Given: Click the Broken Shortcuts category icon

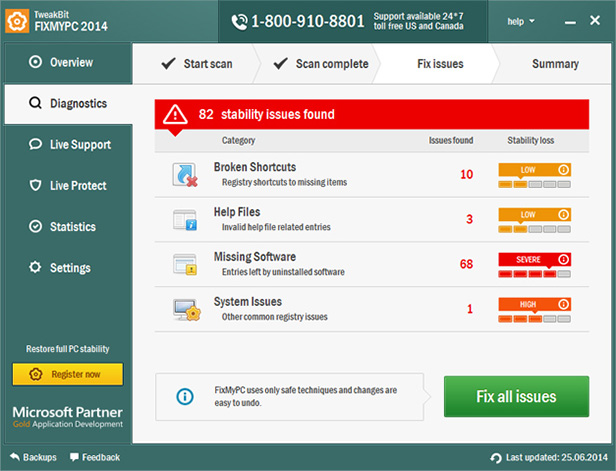Looking at the screenshot, I should [185, 175].
